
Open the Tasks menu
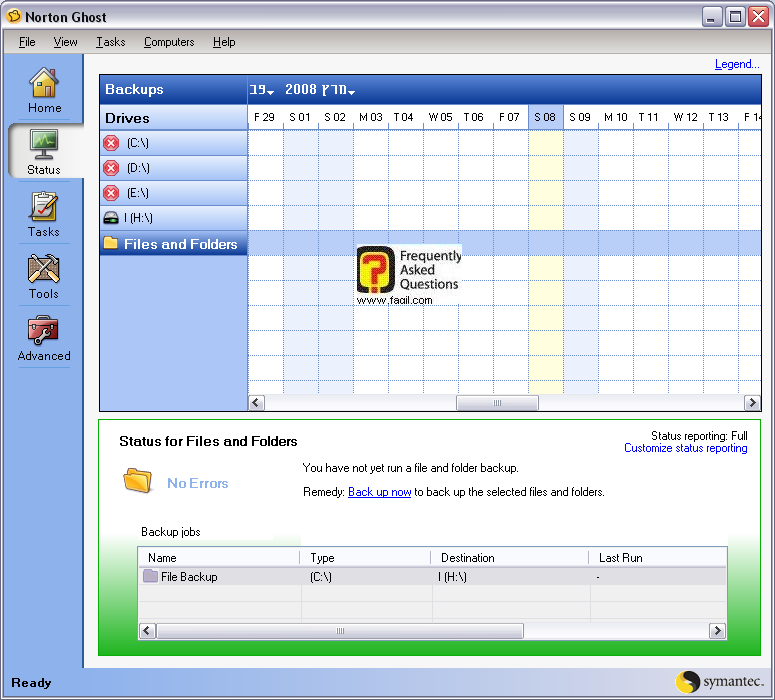click(111, 42)
